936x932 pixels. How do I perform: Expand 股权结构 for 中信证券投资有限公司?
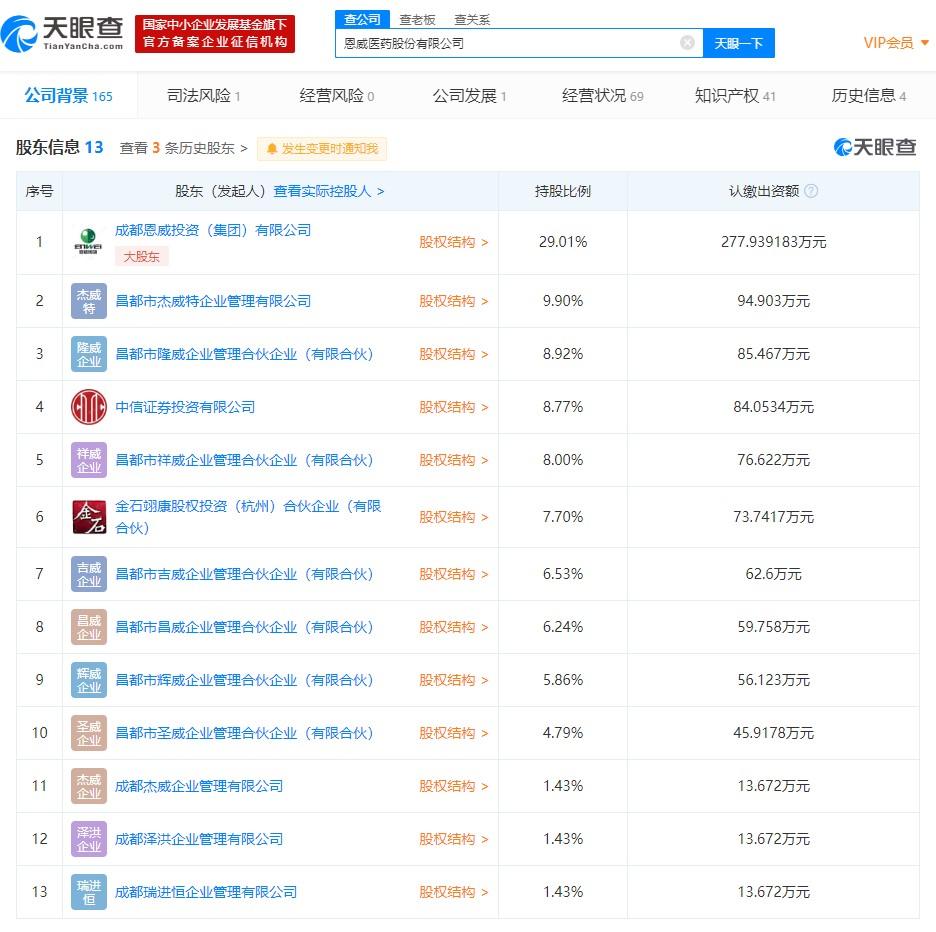(x=453, y=407)
